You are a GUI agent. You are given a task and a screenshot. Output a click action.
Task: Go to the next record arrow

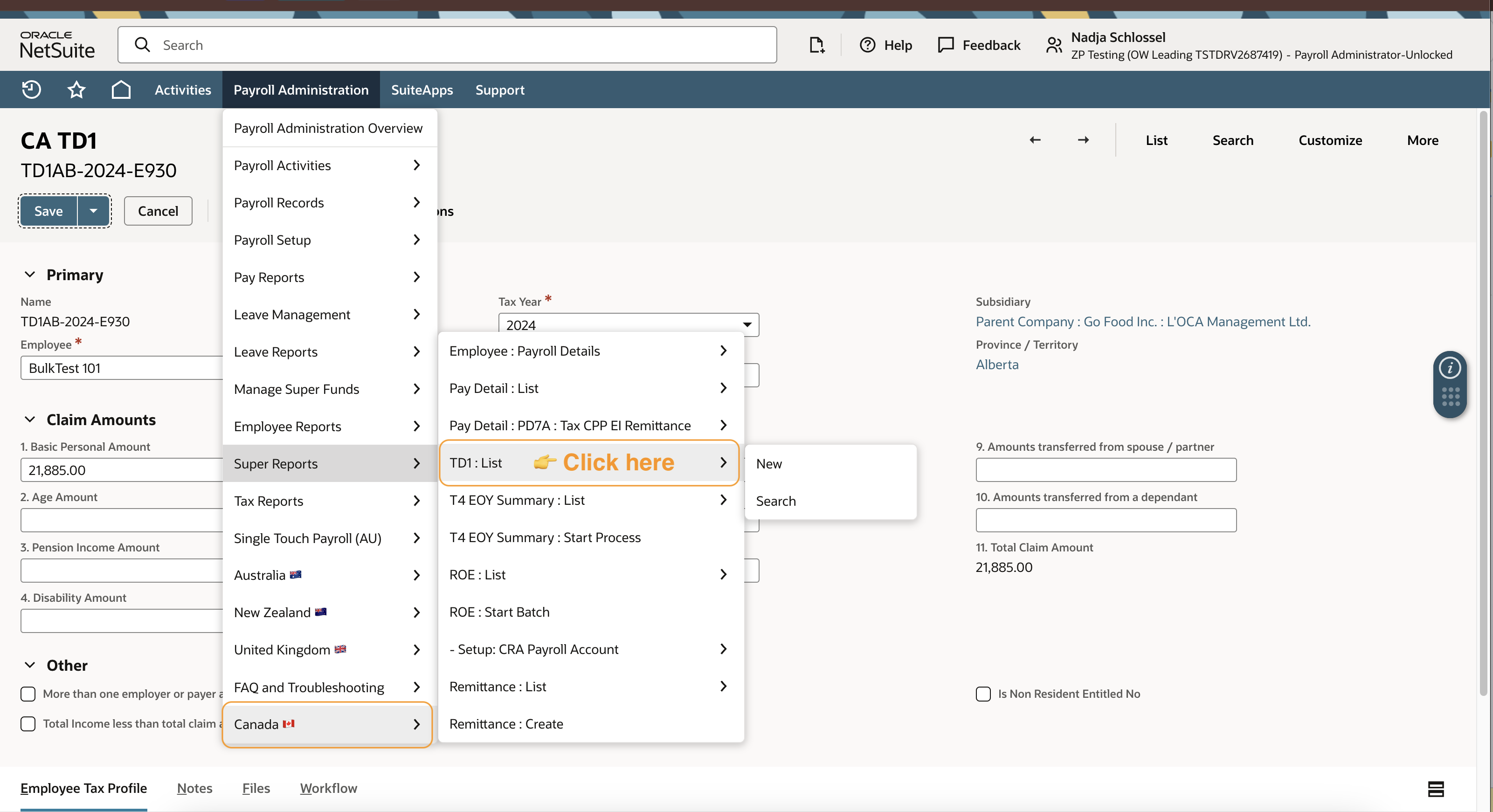pos(1083,140)
